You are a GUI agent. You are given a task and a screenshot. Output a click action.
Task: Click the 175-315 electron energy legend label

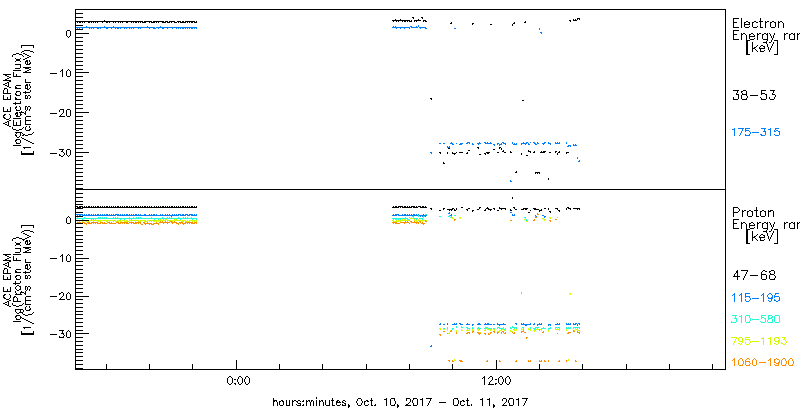[x=756, y=133]
